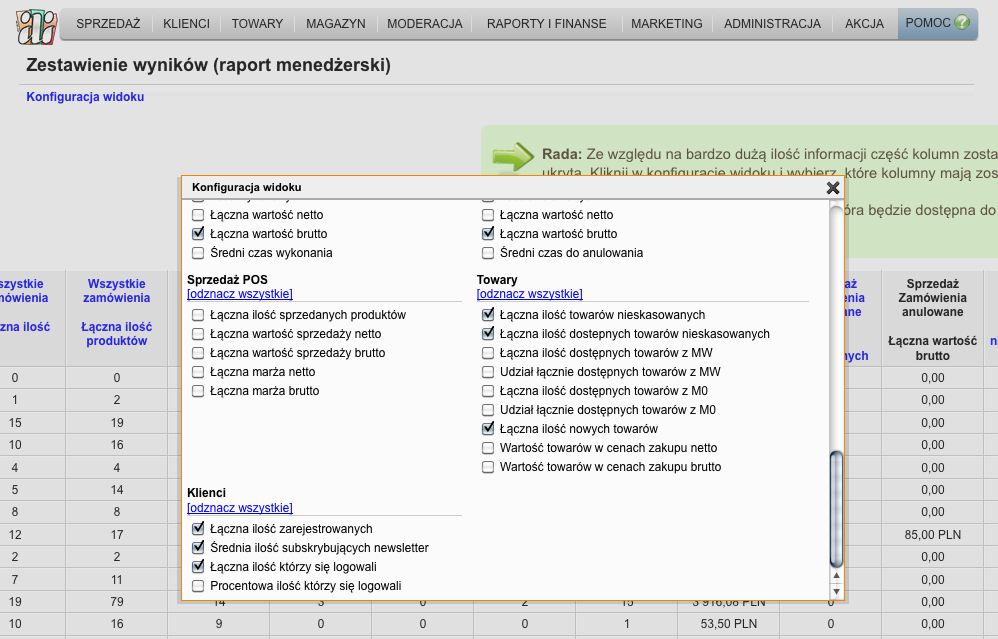
Task: Click the 53,50 PLN table cell
Action: click(729, 624)
